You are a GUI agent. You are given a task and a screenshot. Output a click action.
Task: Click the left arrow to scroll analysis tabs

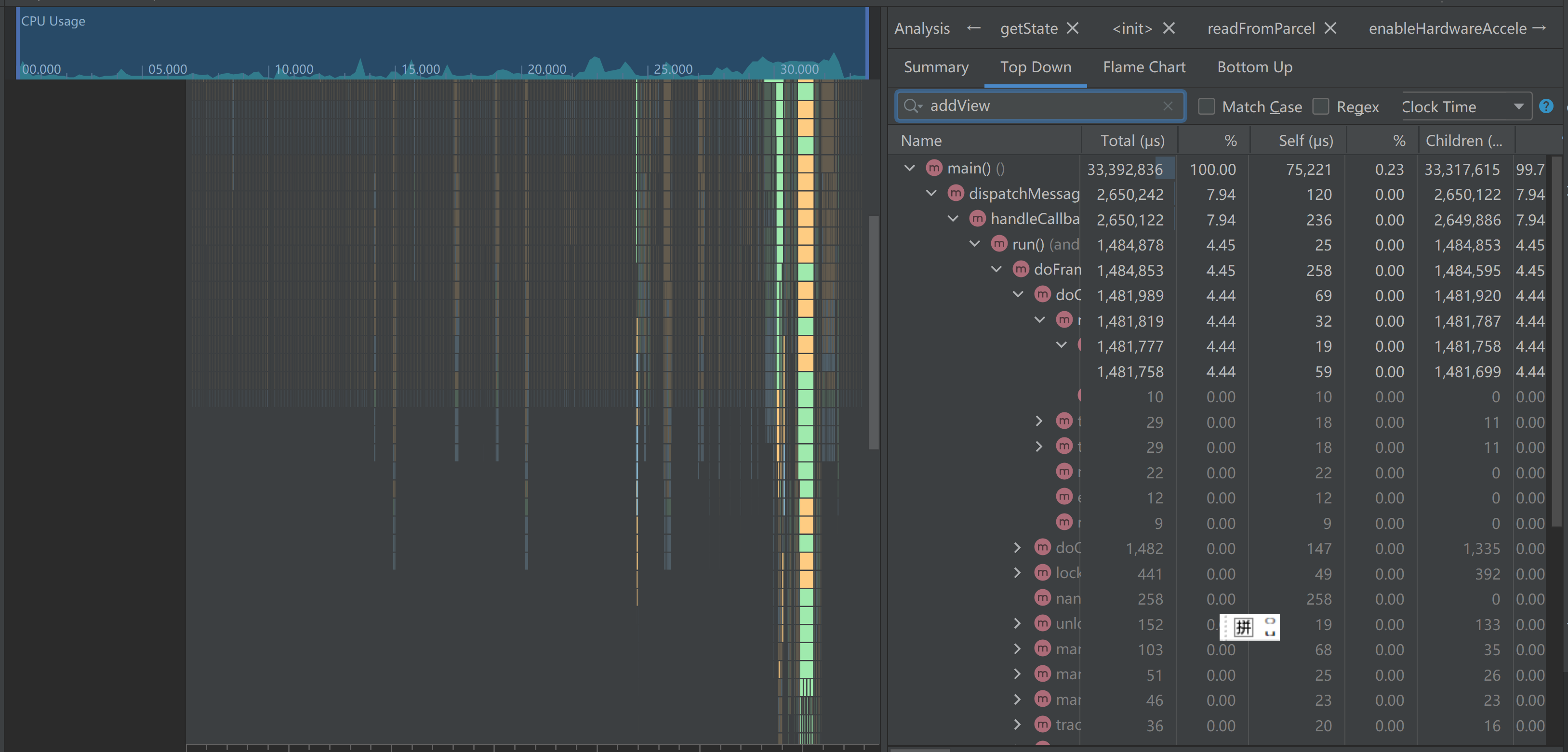pos(973,28)
